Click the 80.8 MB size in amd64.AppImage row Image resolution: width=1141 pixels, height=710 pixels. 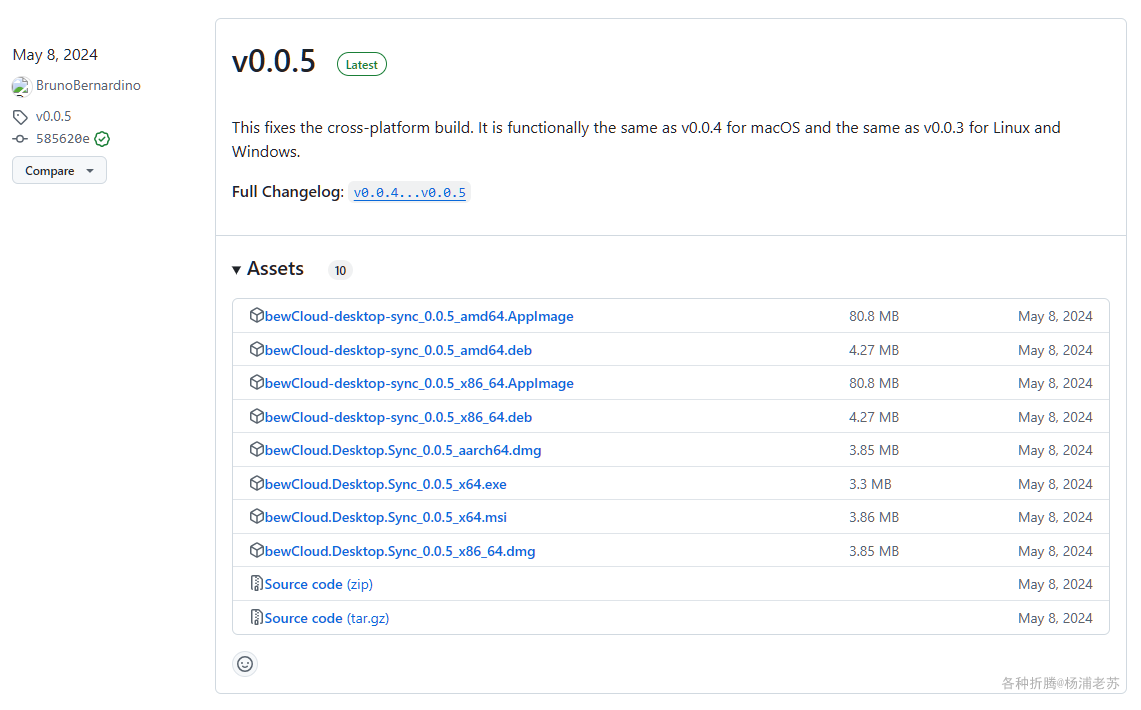873,316
